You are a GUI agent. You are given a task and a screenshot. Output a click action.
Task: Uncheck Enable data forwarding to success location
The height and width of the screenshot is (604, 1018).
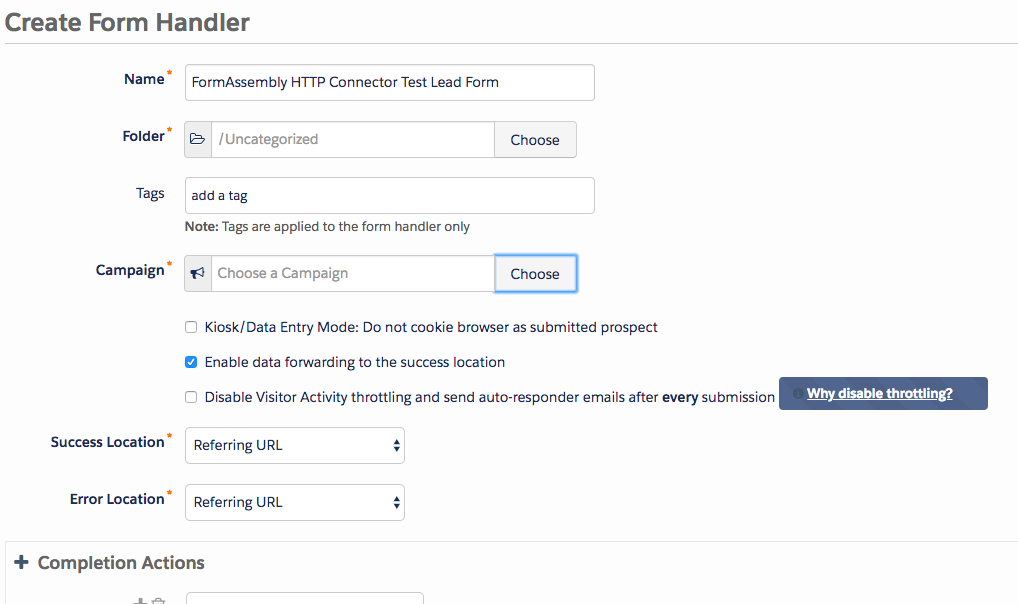tap(191, 362)
